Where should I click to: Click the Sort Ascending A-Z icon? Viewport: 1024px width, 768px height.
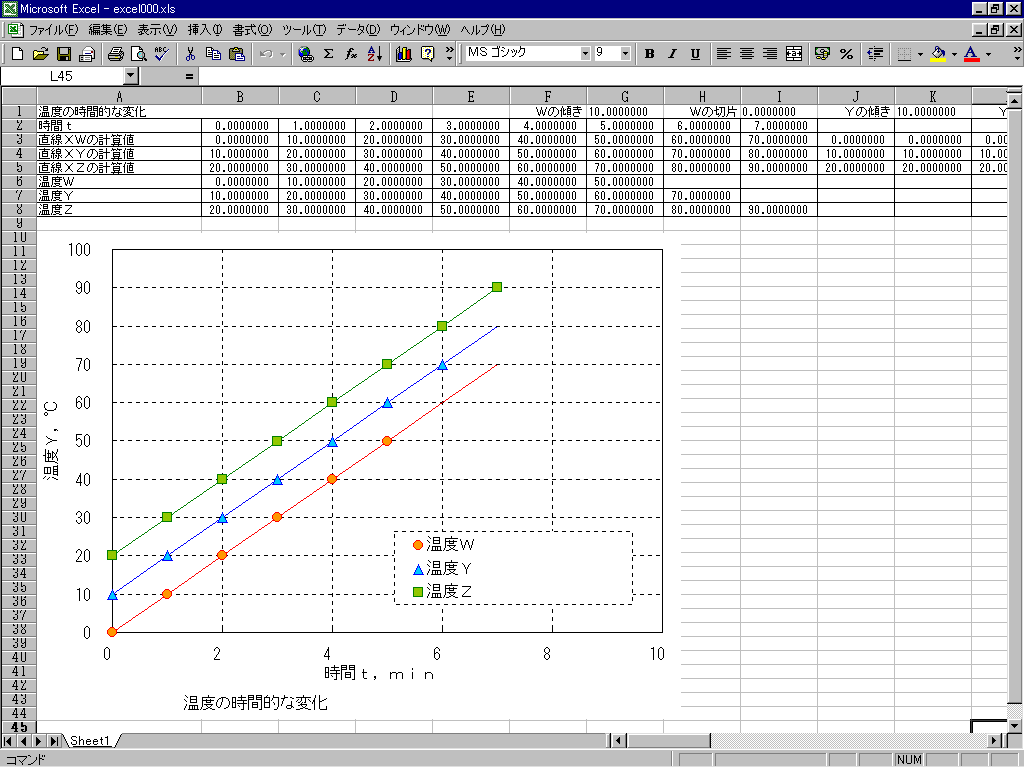point(374,54)
